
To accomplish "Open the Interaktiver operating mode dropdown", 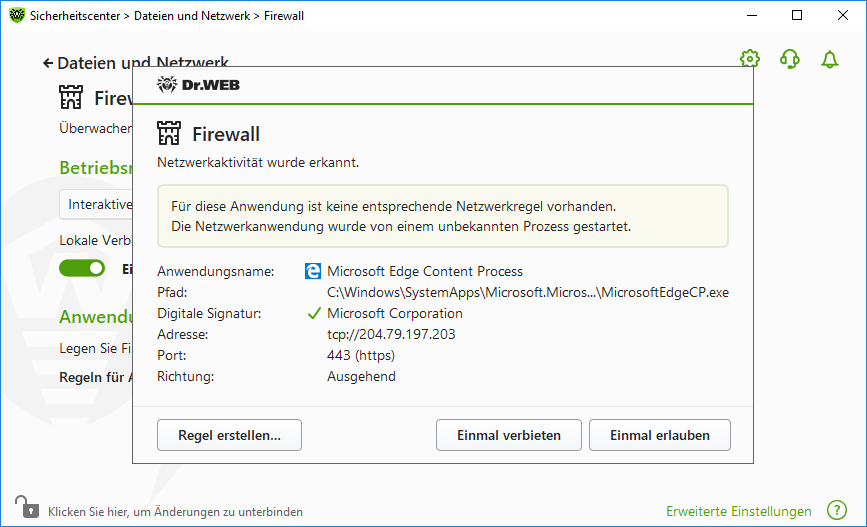I will coord(97,204).
